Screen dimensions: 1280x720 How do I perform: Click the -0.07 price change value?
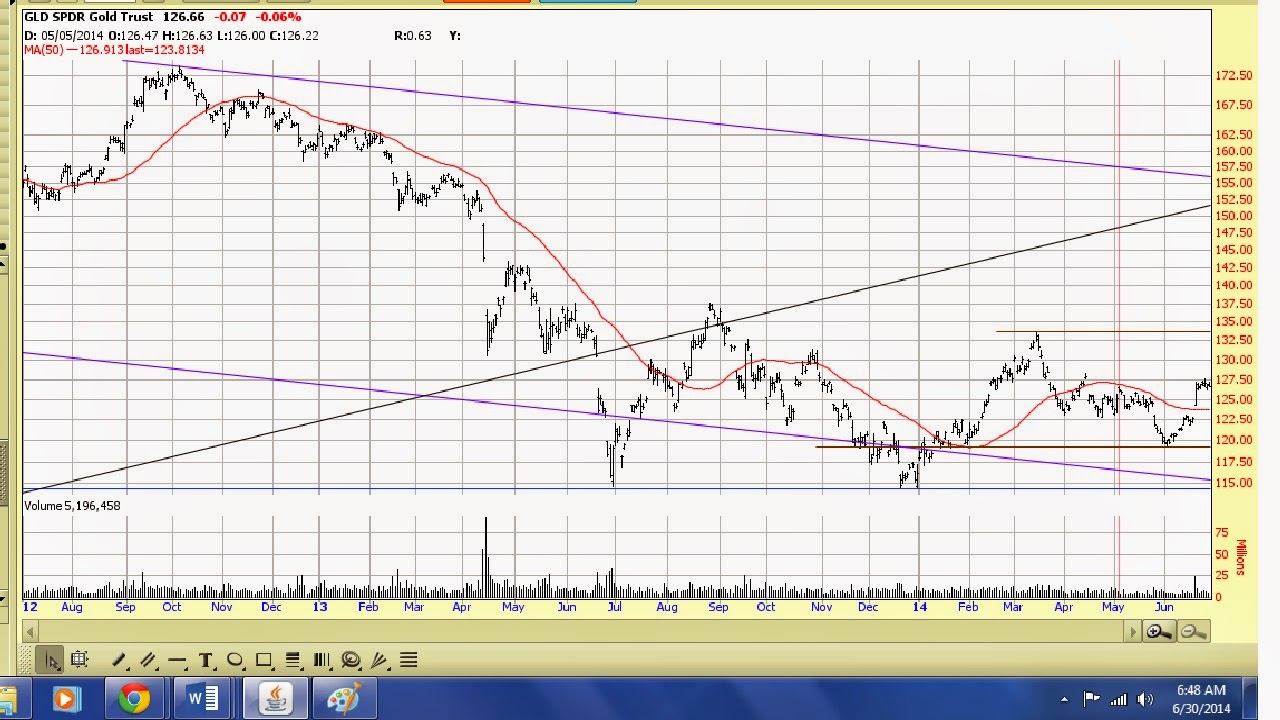(x=229, y=17)
